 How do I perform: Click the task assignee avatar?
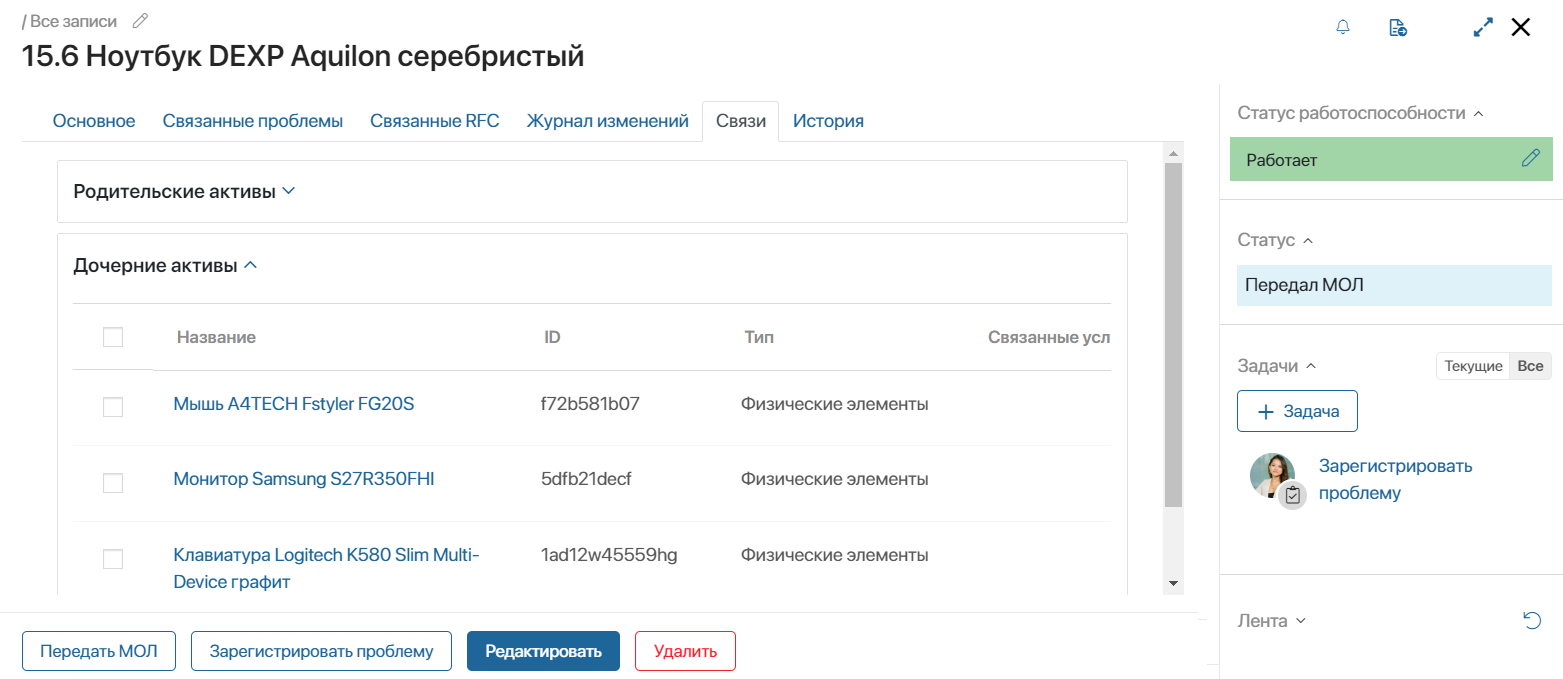click(x=1273, y=476)
